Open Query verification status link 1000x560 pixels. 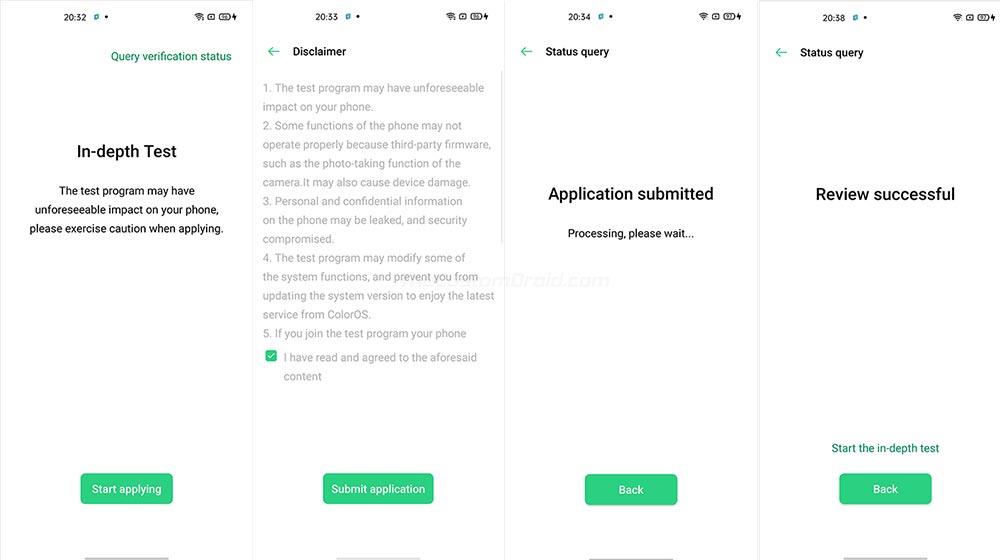click(171, 56)
